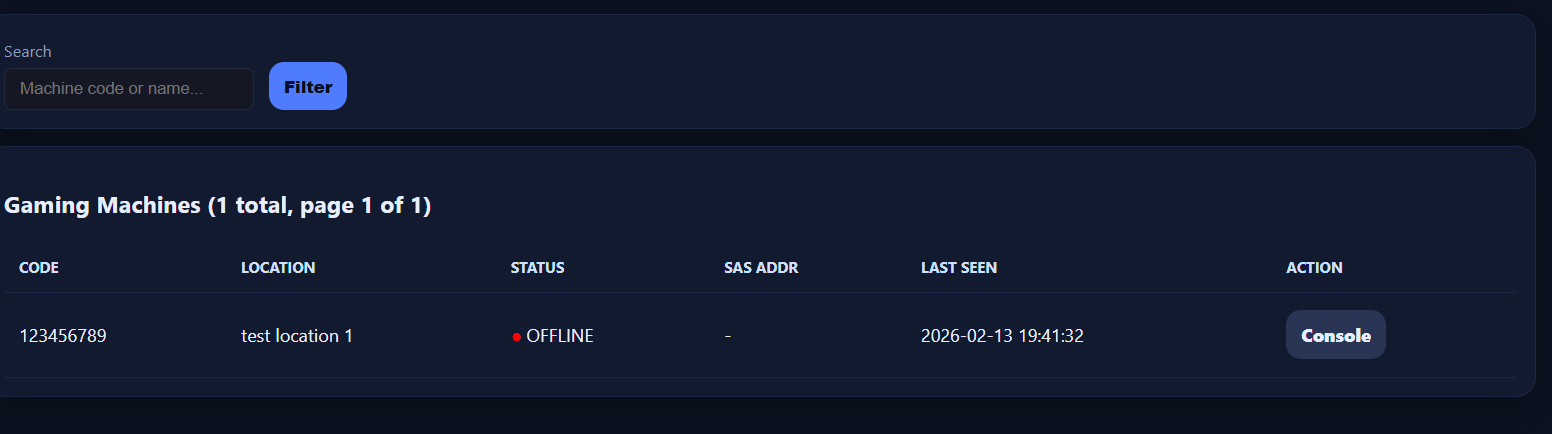Image resolution: width=1552 pixels, height=434 pixels.
Task: Click the LOCATION column header
Action: (x=278, y=268)
